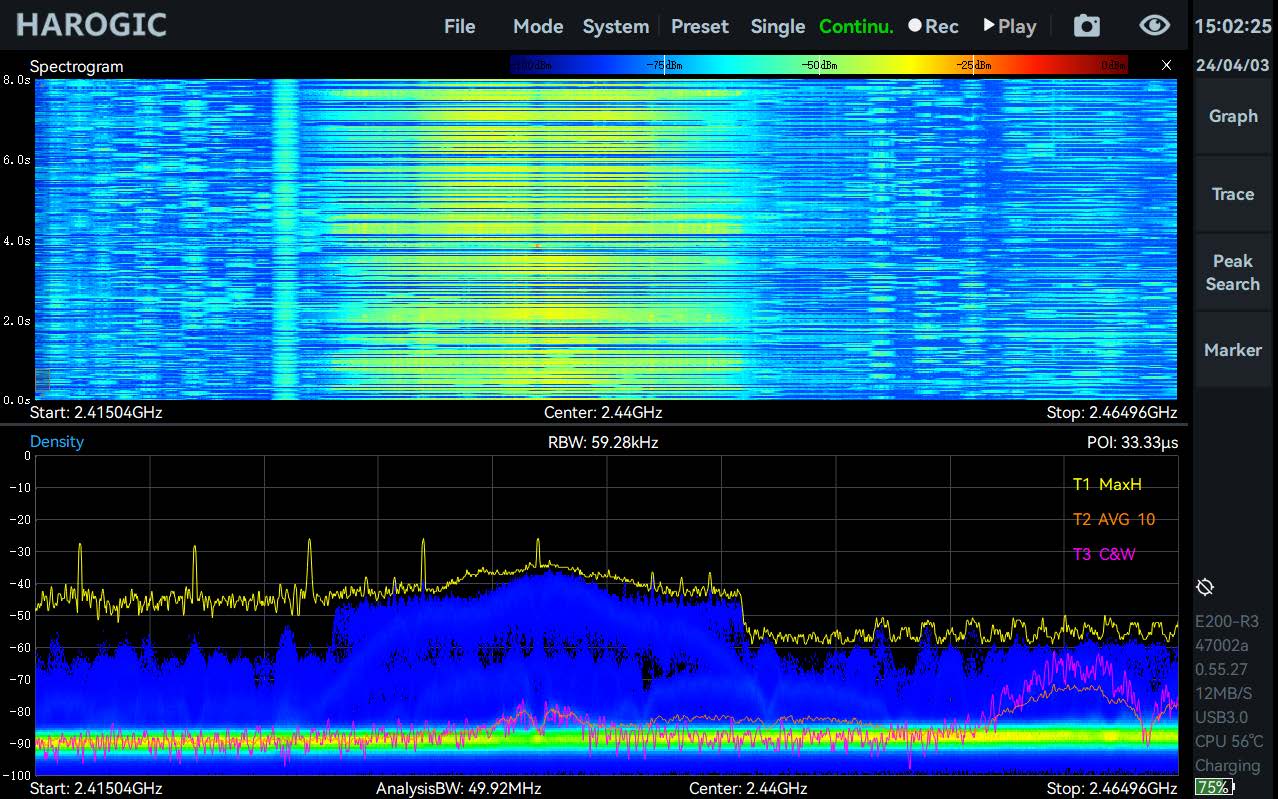This screenshot has width=1278, height=799.
Task: Start recording with Rec button
Action: coord(933,26)
